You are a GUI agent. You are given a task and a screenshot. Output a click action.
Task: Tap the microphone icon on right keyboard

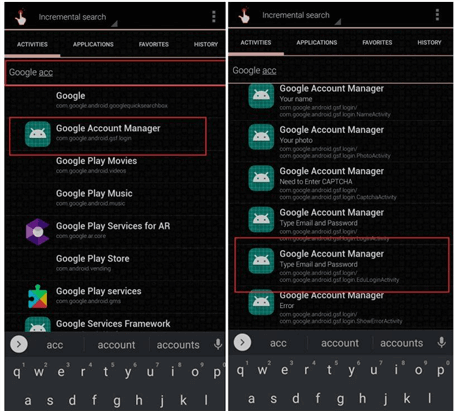[x=442, y=342]
